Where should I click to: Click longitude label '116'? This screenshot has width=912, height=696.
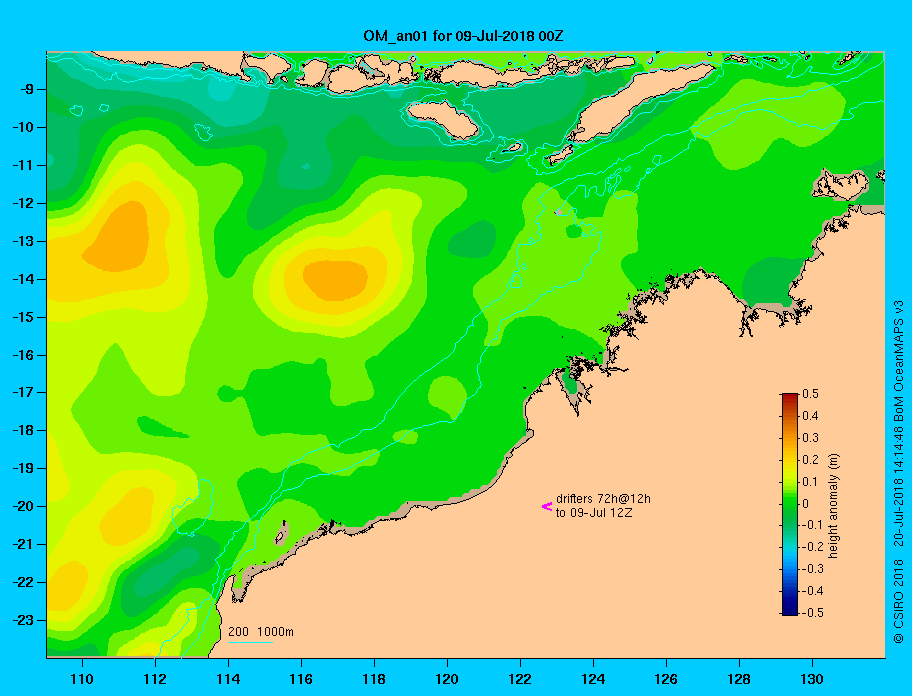(x=301, y=679)
